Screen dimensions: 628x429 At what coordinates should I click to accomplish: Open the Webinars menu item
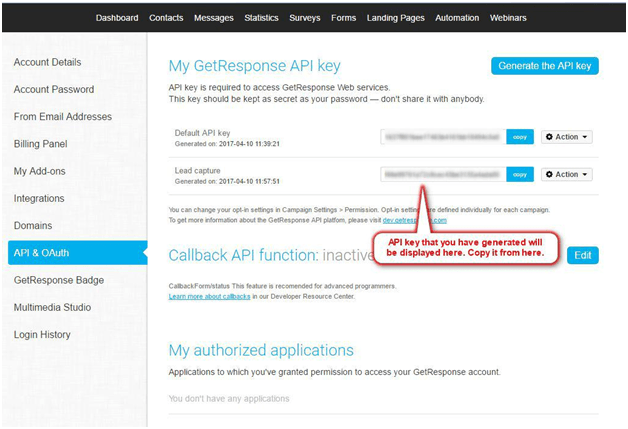pos(508,18)
